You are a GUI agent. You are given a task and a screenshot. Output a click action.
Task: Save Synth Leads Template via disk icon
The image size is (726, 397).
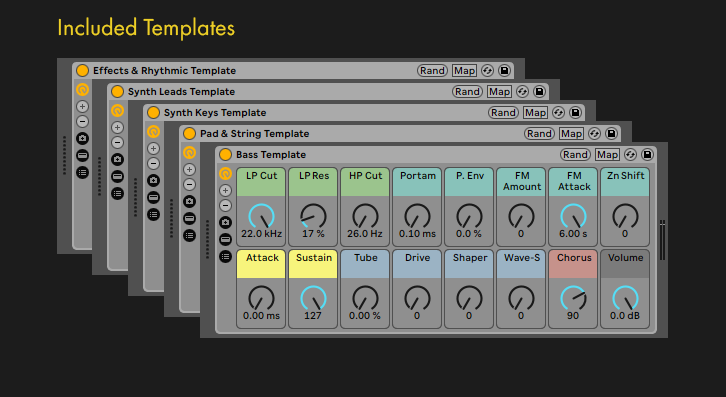pyautogui.click(x=539, y=92)
